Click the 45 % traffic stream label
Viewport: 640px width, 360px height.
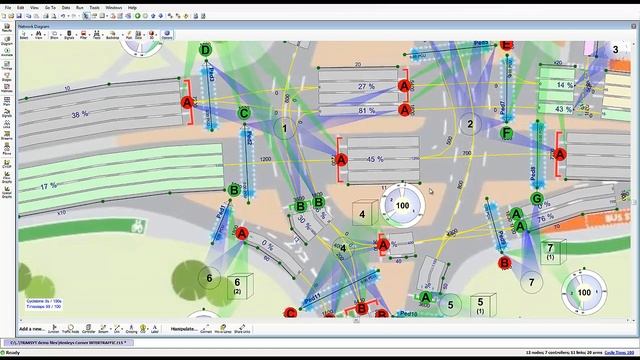(375, 159)
